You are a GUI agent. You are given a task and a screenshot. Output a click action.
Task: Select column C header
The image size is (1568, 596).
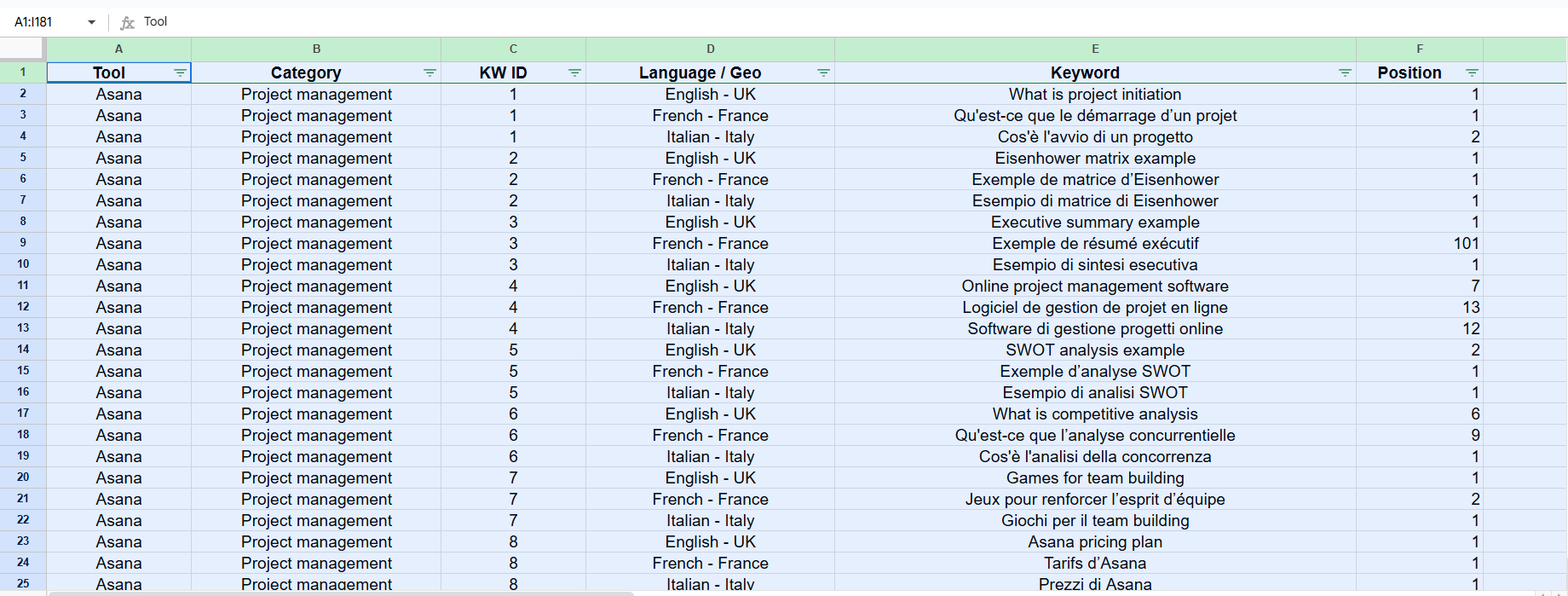point(513,49)
